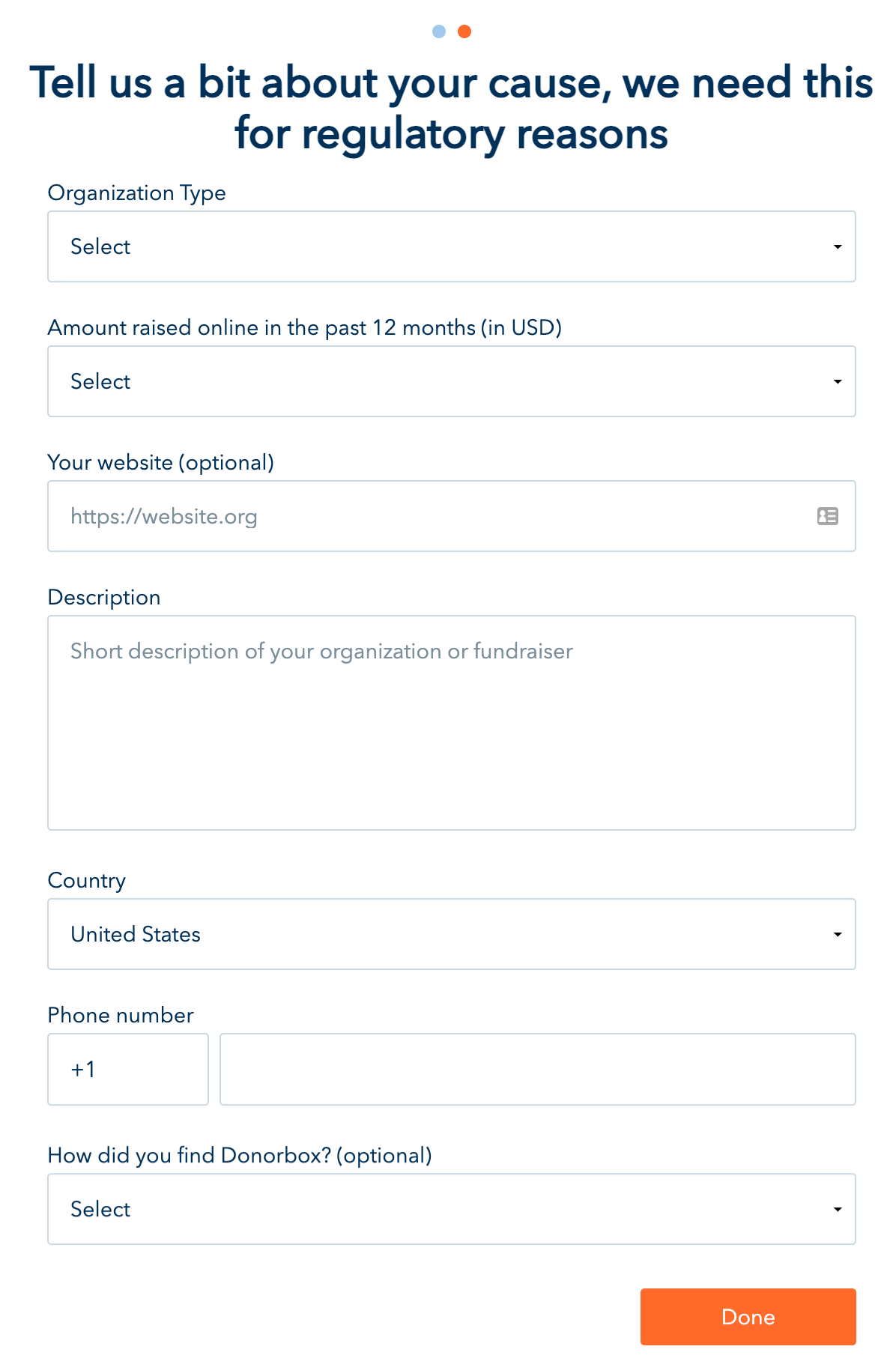Click the Your website (optional) label
The width and height of the screenshot is (896, 1370).
[x=160, y=463]
